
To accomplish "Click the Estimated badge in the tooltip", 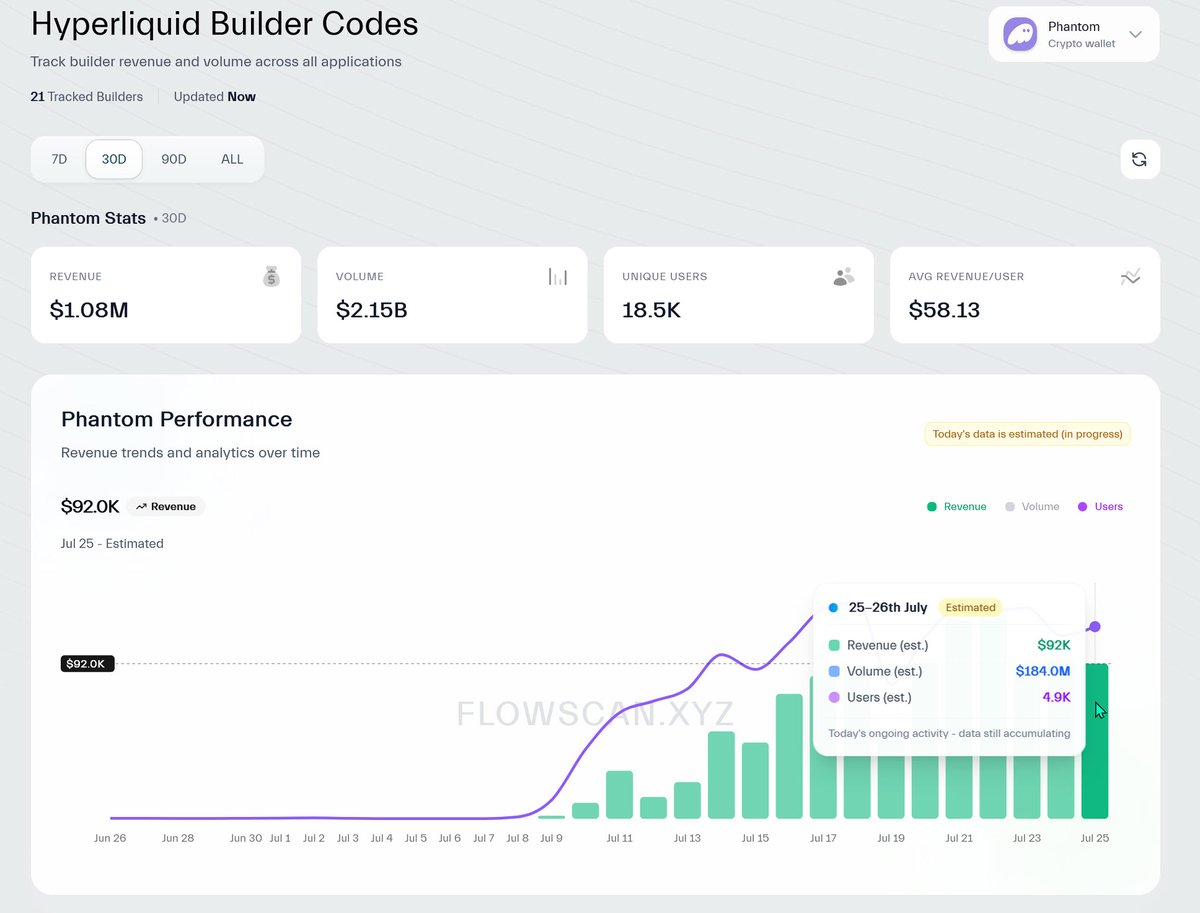I will [x=970, y=607].
